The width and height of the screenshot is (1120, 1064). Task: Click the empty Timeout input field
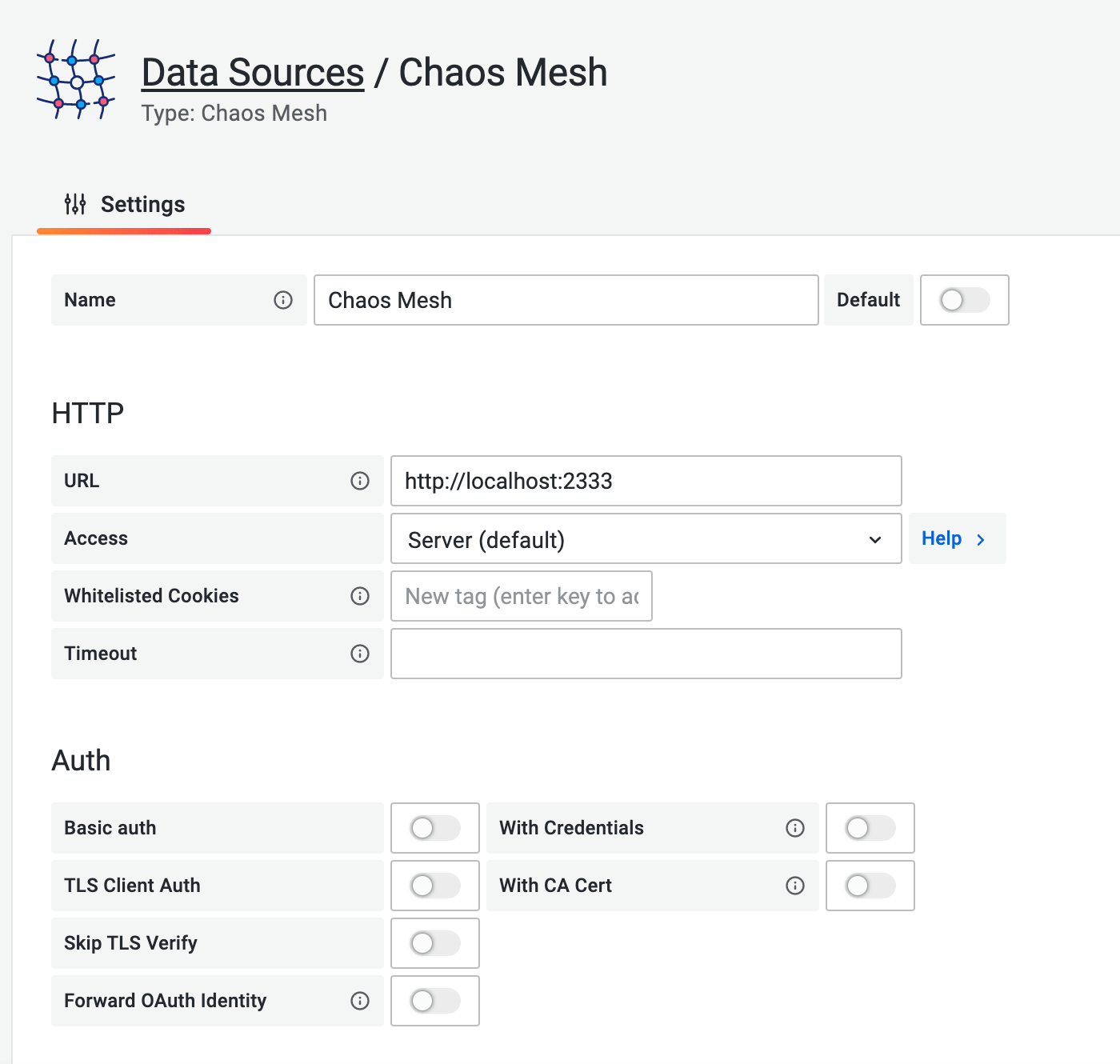(645, 654)
